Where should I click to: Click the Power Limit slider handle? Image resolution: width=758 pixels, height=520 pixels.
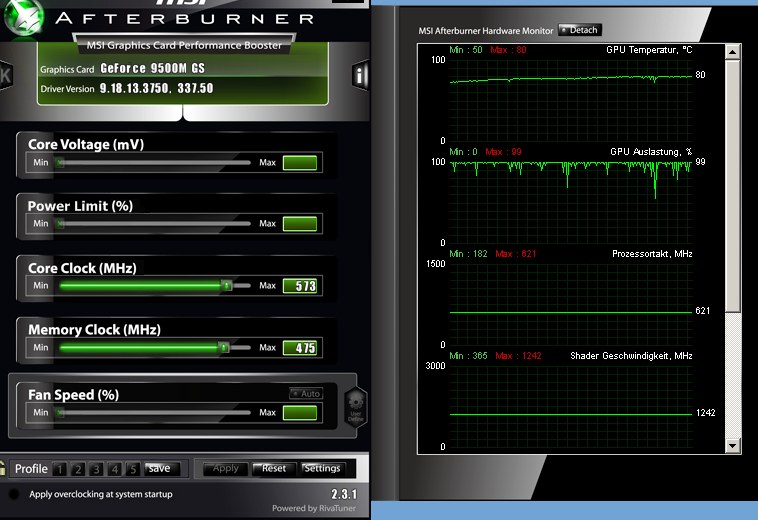(x=60, y=224)
